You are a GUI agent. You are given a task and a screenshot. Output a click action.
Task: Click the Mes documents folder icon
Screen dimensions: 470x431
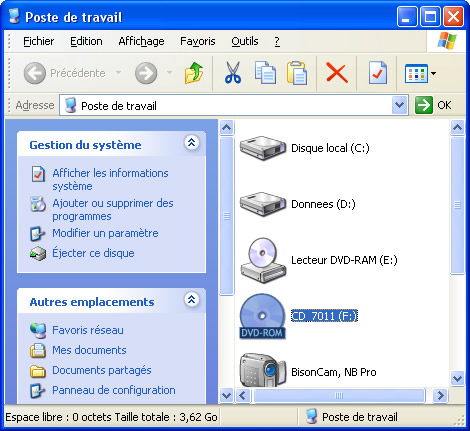coord(38,351)
